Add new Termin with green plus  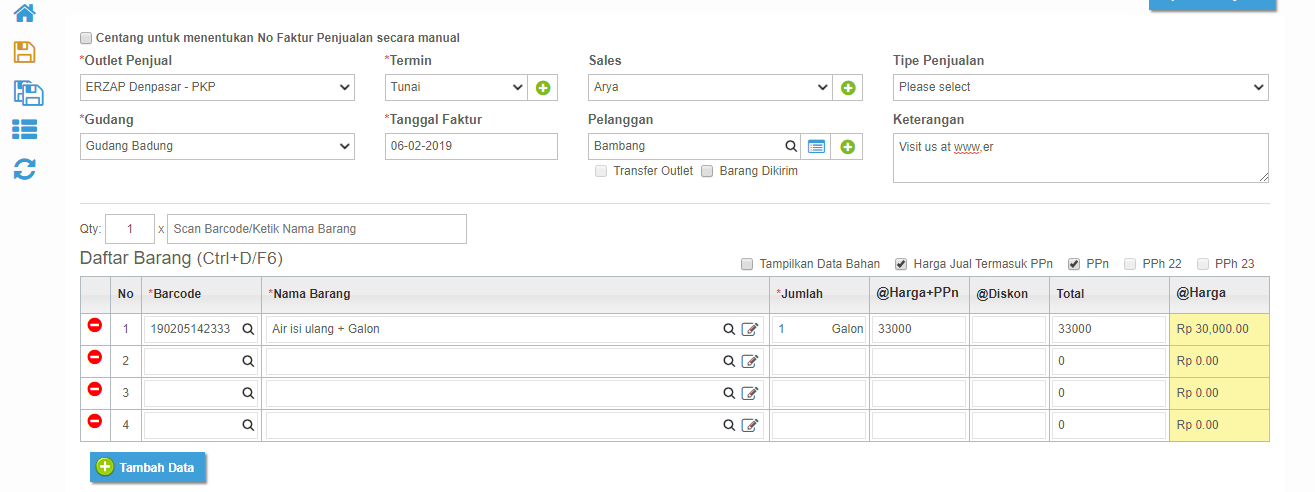click(543, 88)
